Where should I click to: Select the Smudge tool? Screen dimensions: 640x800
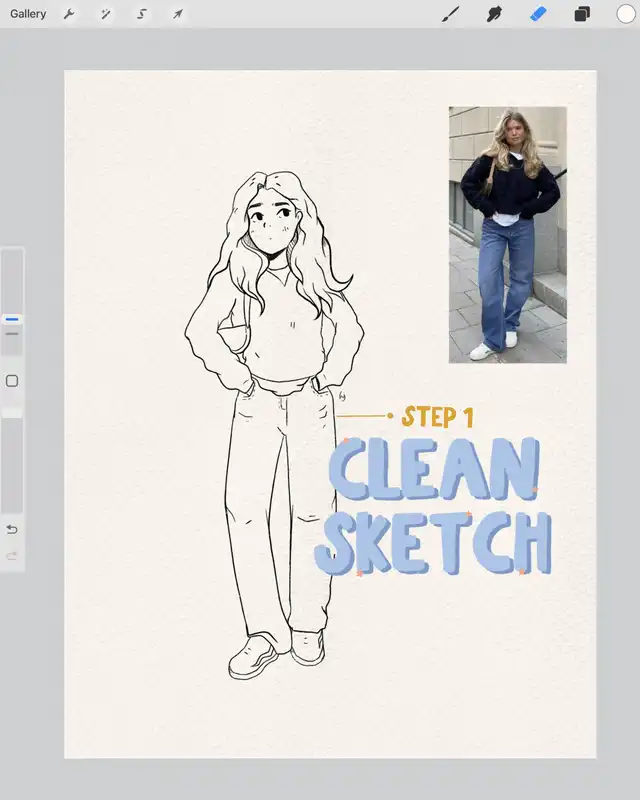click(494, 14)
